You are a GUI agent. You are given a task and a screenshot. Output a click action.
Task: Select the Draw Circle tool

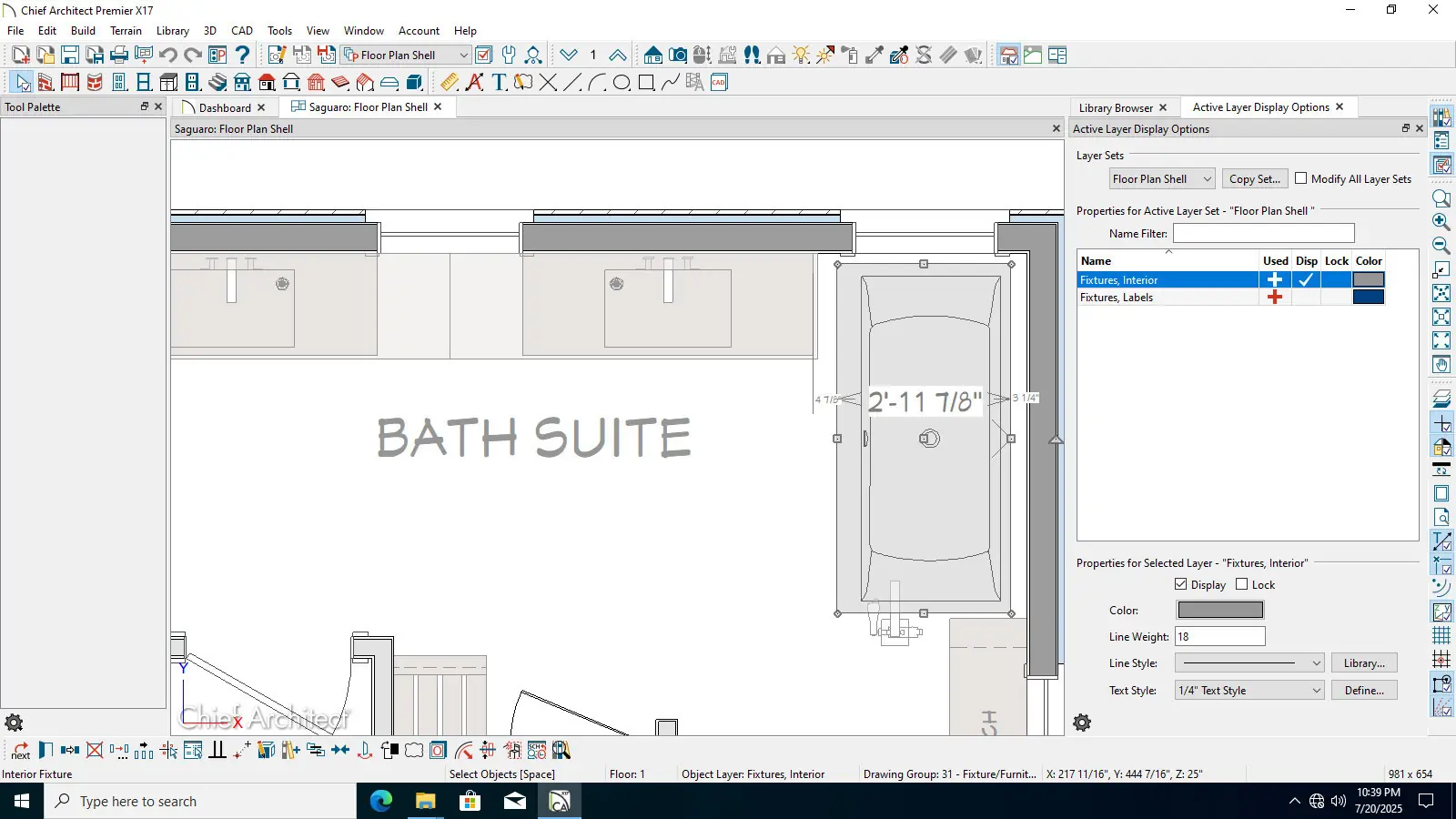[622, 83]
